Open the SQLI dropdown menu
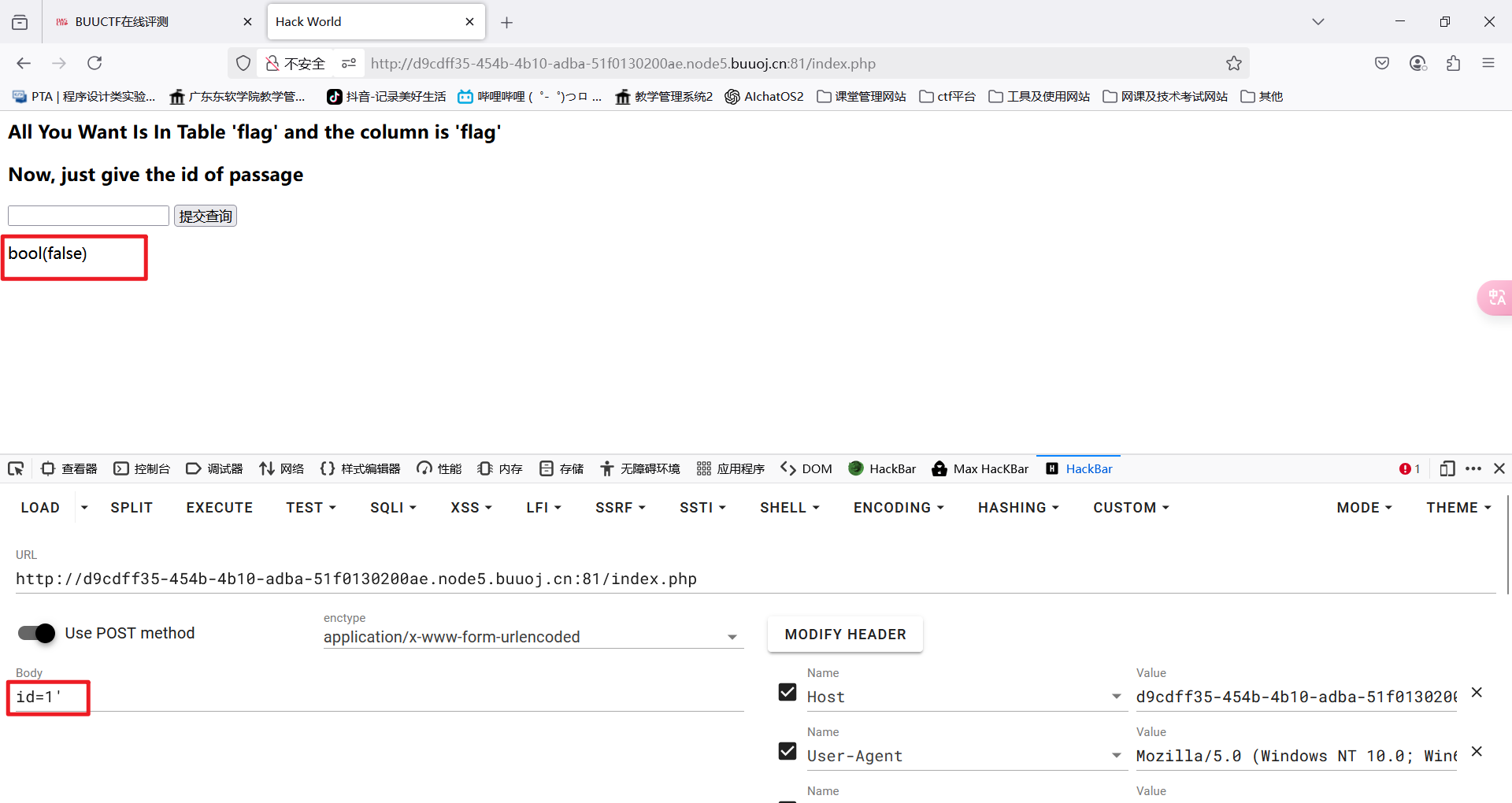 [x=392, y=508]
